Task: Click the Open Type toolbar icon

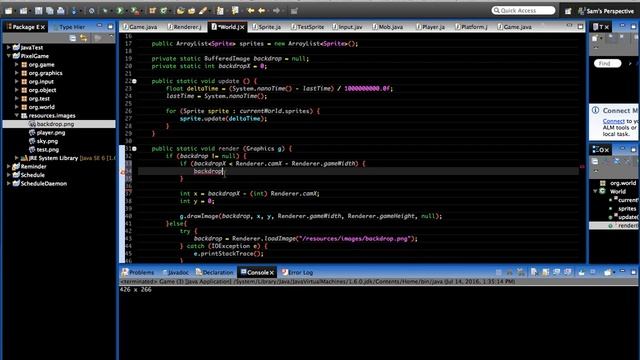Action: pyautogui.click(x=180, y=11)
